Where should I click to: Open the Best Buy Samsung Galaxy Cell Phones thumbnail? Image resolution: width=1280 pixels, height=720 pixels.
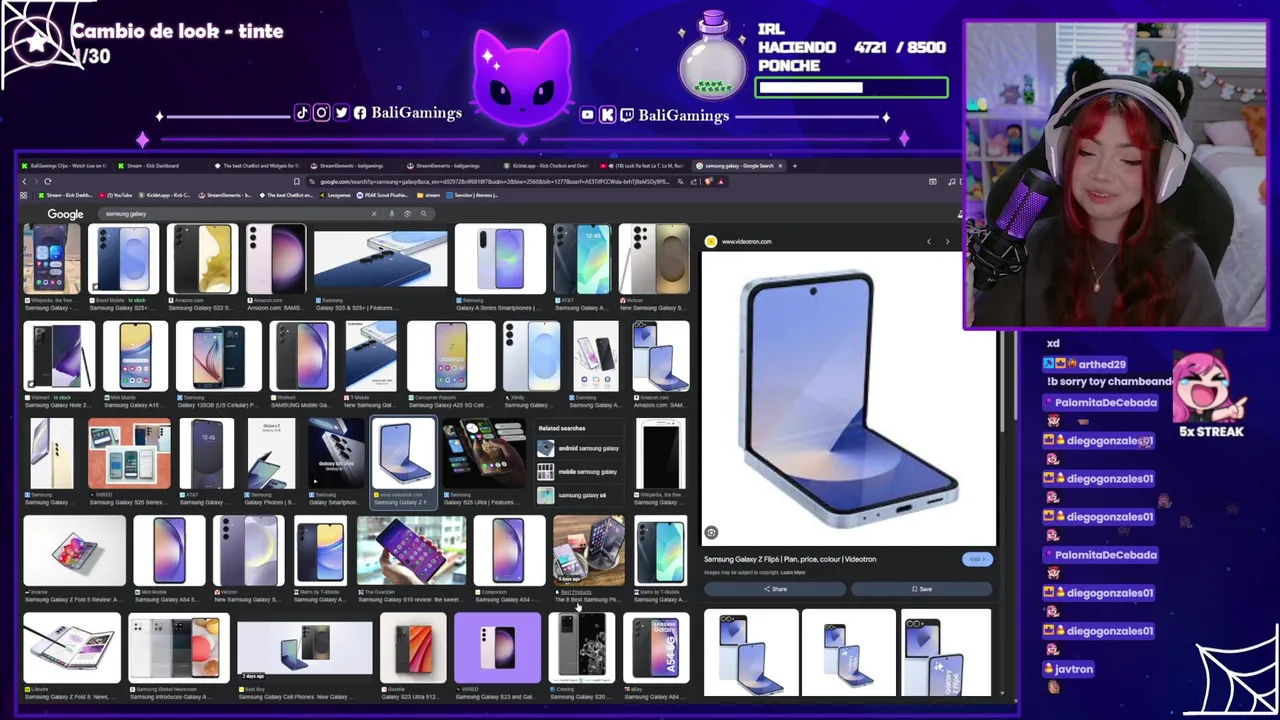click(305, 648)
